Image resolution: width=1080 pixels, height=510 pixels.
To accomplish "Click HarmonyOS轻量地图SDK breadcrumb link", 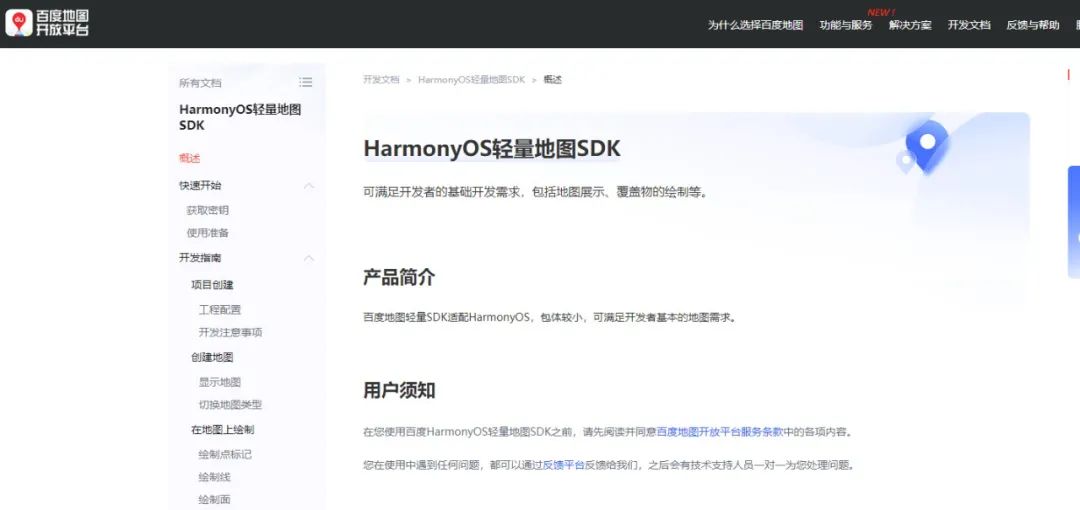I will 471,80.
